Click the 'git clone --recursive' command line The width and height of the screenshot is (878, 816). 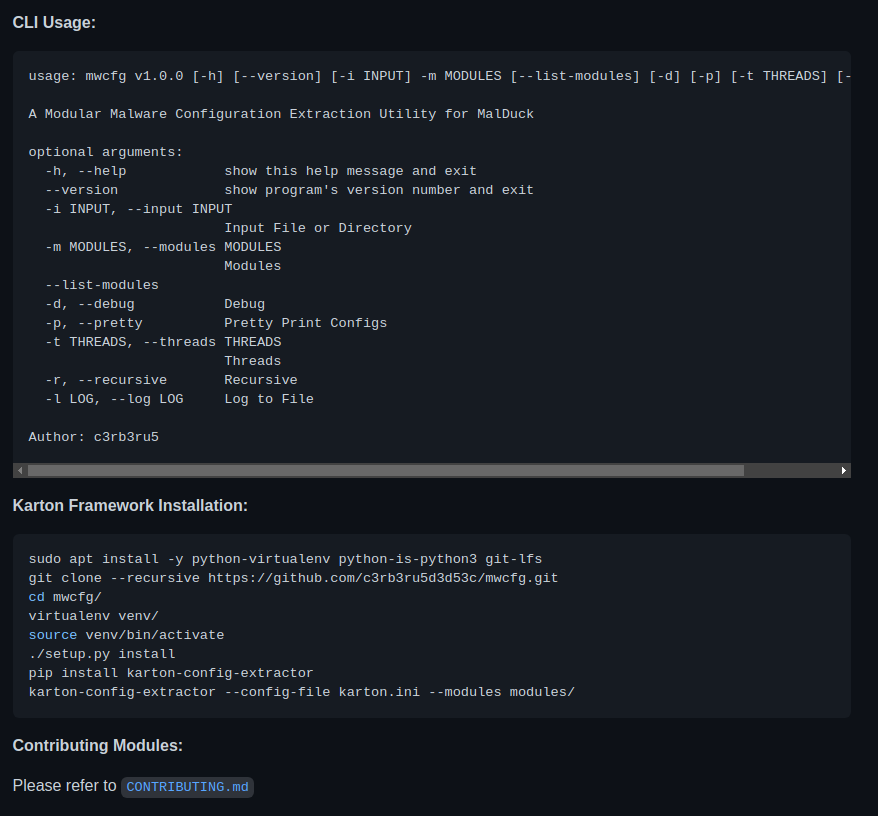(293, 579)
